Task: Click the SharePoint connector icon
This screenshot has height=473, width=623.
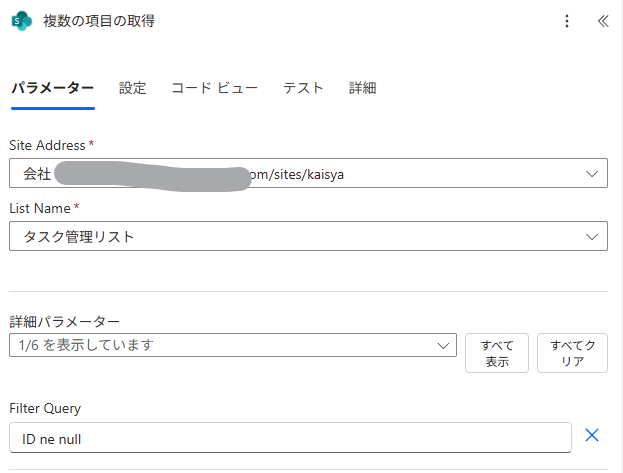Action: coord(21,21)
